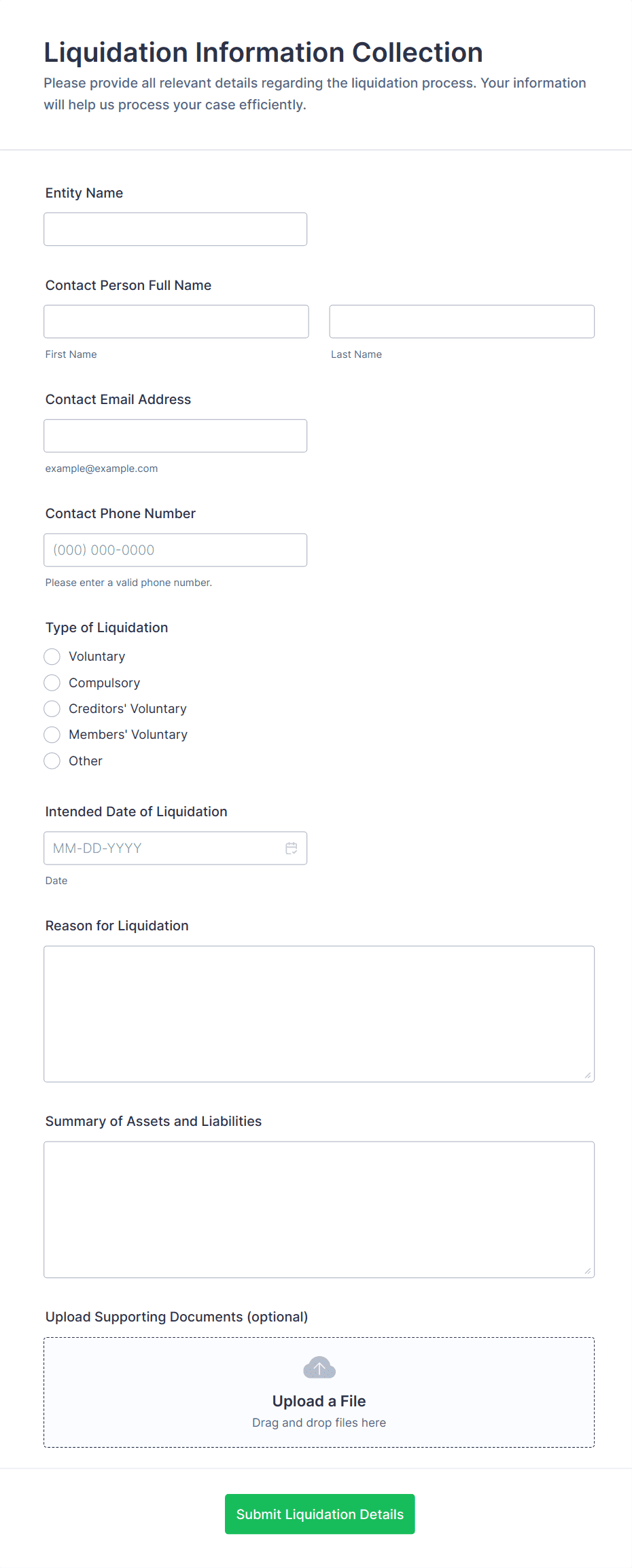Click the Drag and drop files here text

[319, 1422]
